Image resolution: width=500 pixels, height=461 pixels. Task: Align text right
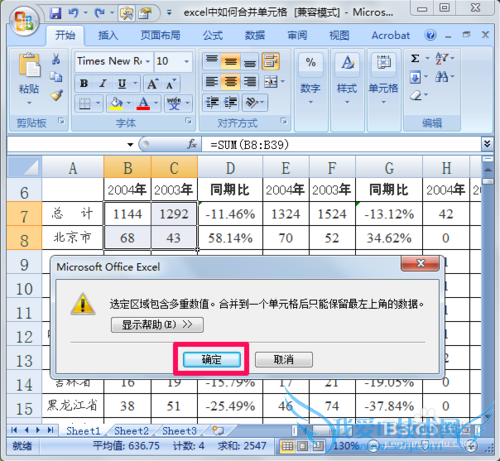click(x=250, y=82)
